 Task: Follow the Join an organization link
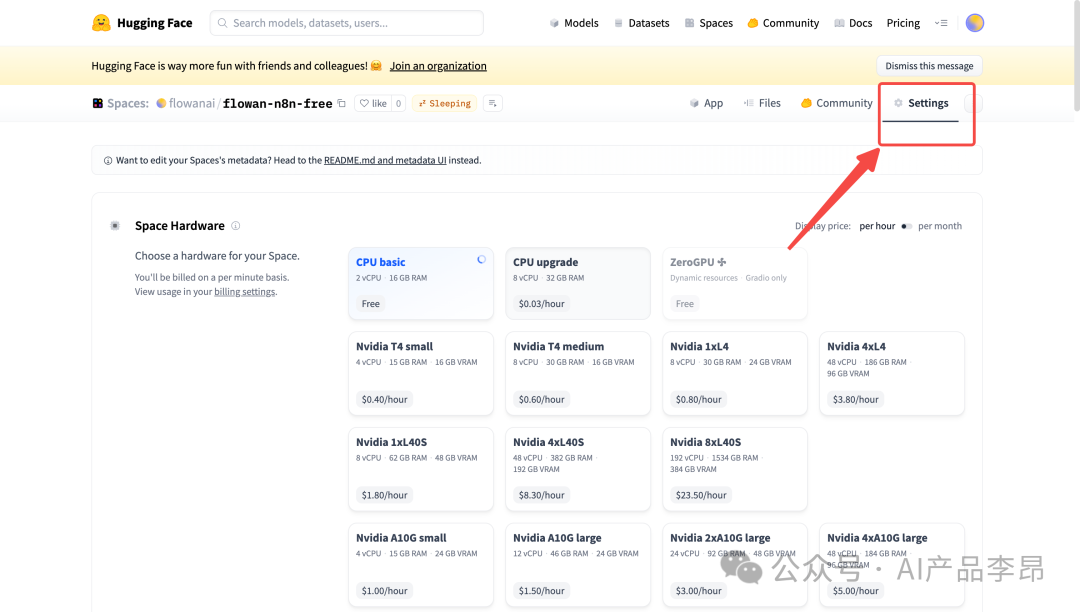click(438, 66)
